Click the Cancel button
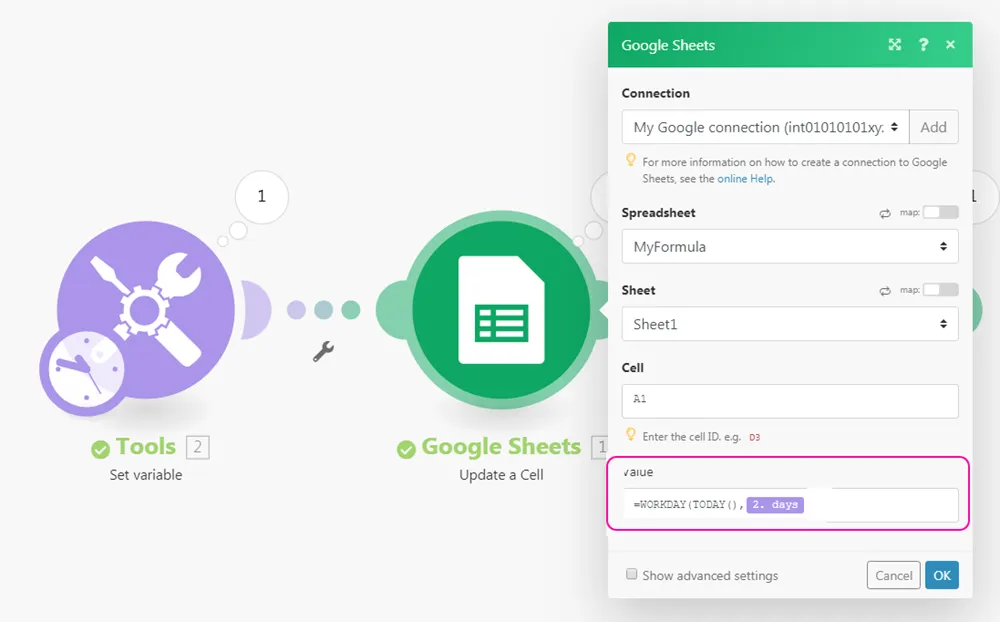This screenshot has height=622, width=1000. (x=893, y=575)
